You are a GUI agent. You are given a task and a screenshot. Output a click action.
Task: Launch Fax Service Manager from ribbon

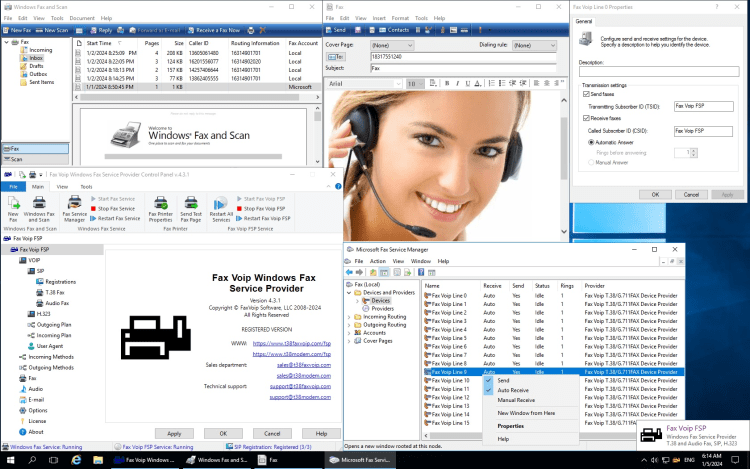(x=75, y=208)
